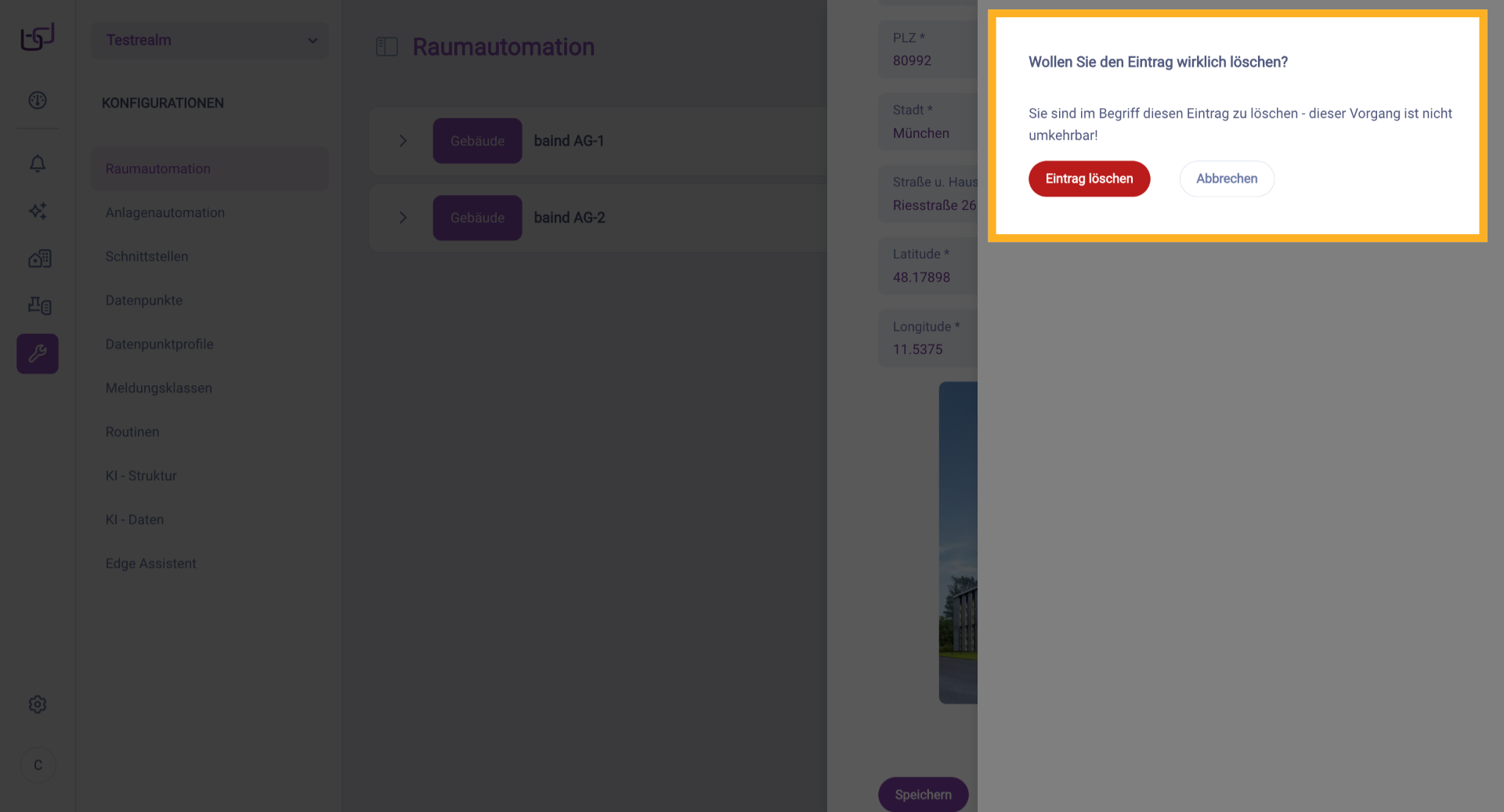1504x812 pixels.
Task: Click the devices icon in sidebar
Action: point(39,305)
